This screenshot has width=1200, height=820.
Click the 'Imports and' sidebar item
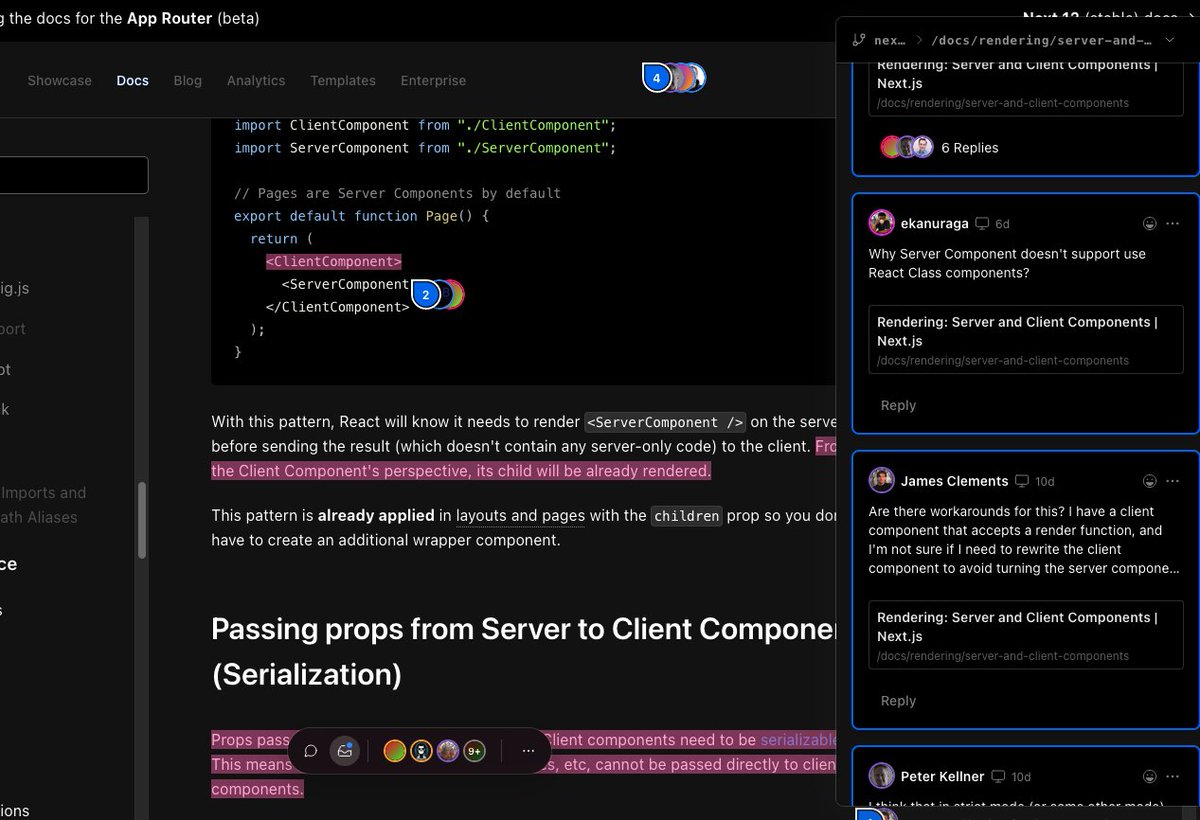click(x=43, y=493)
